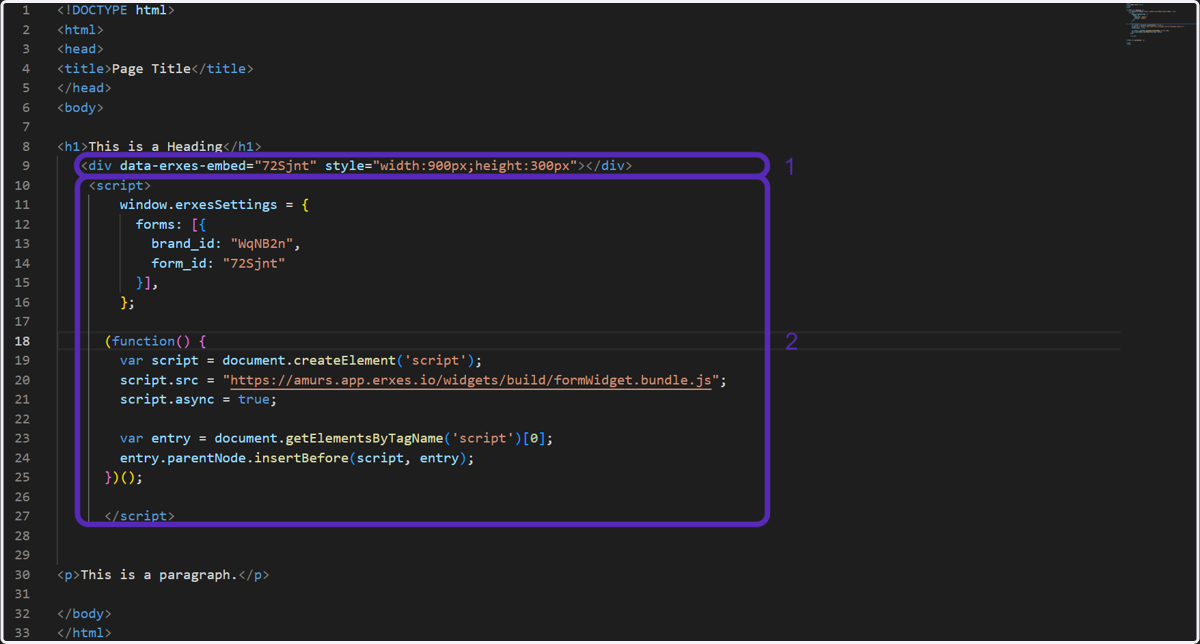
Task: Click the "})();" closing line
Action: [x=124, y=477]
